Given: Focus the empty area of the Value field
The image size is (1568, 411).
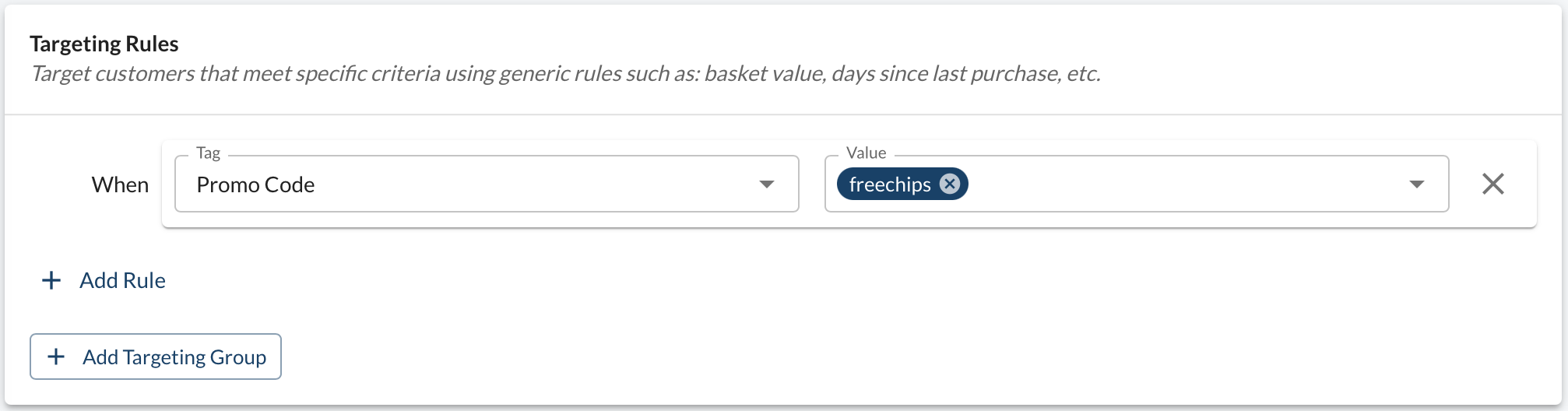Looking at the screenshot, I should tap(1183, 184).
